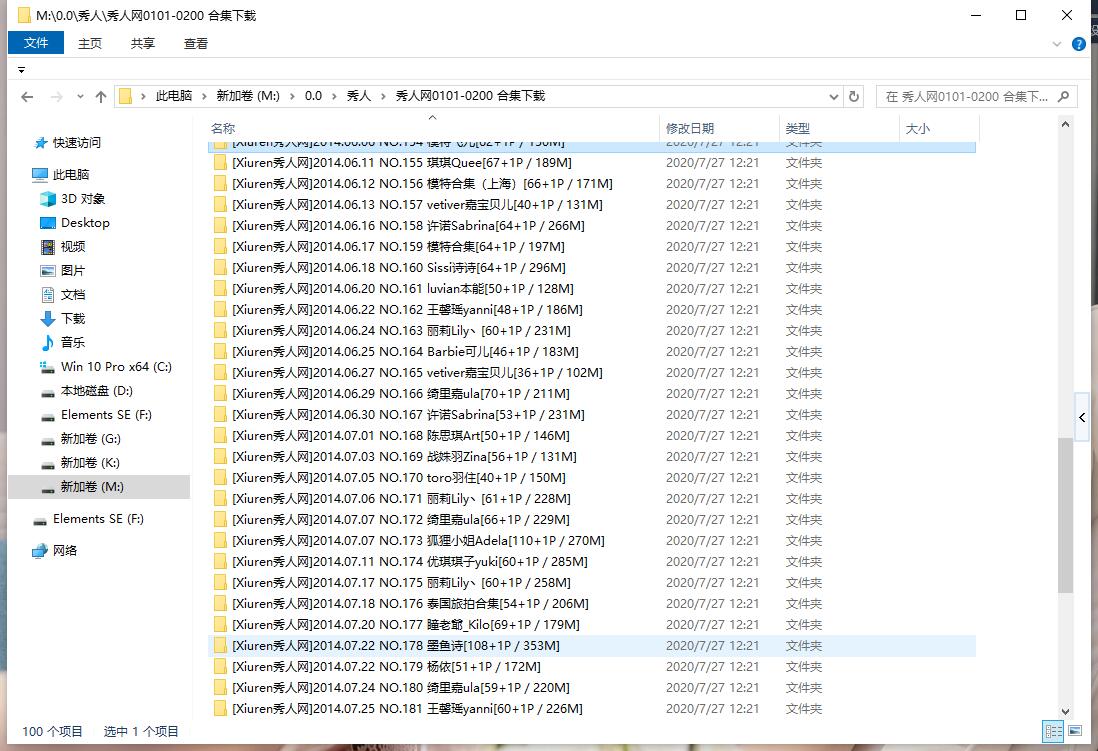Switch to the 查看 ribbon tab

coord(196,43)
